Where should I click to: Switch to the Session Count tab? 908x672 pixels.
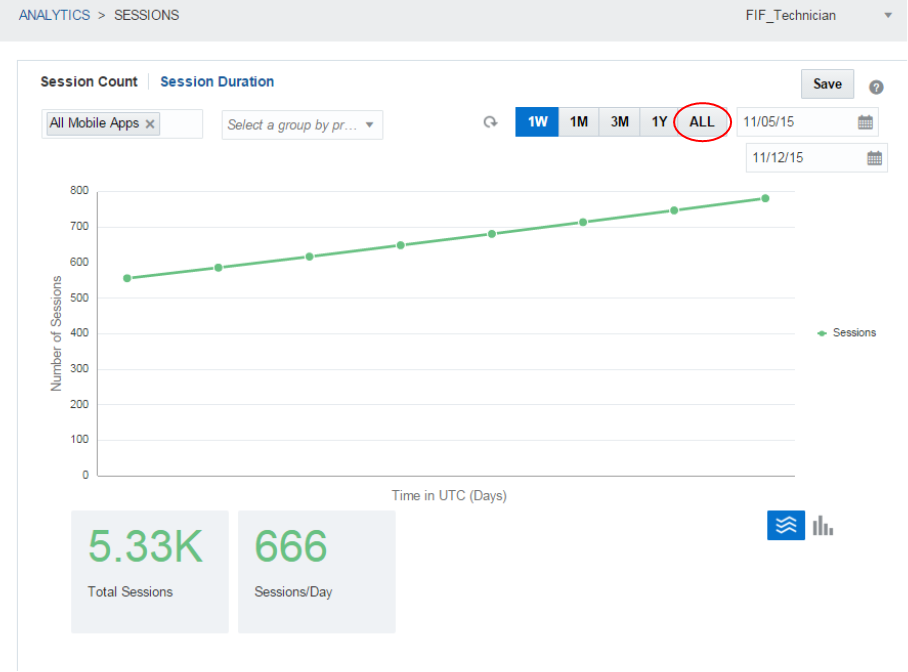point(89,82)
